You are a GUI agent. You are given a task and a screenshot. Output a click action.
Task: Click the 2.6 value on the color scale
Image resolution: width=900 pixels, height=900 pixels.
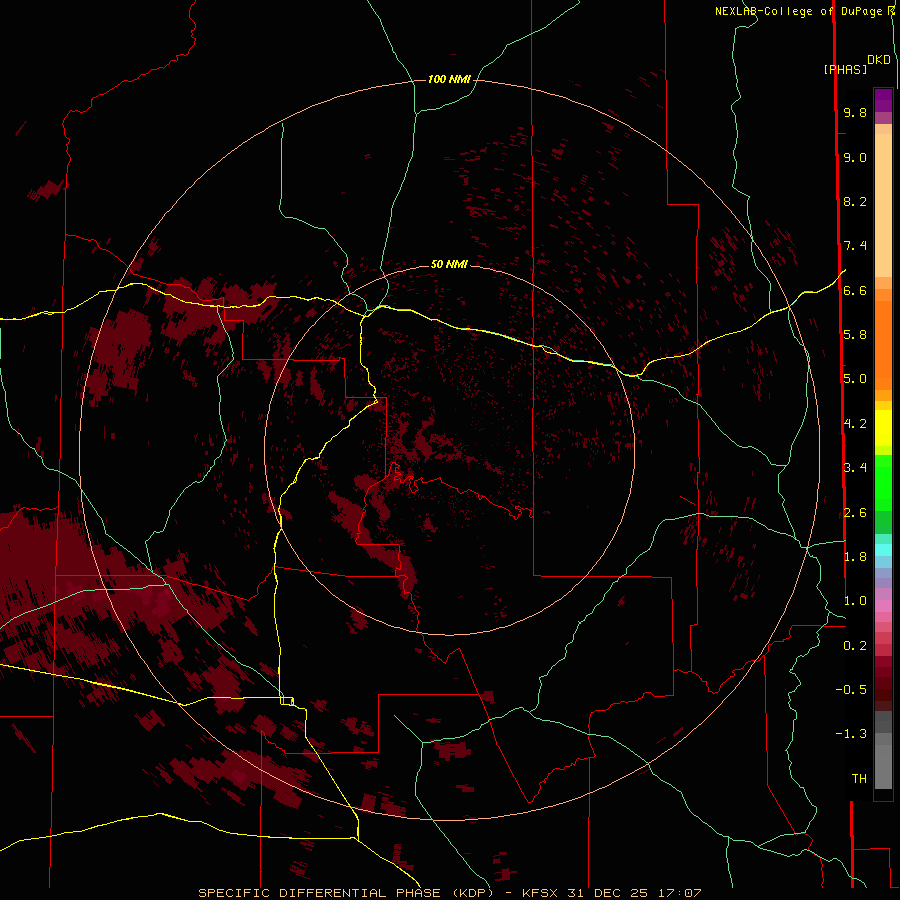point(855,513)
